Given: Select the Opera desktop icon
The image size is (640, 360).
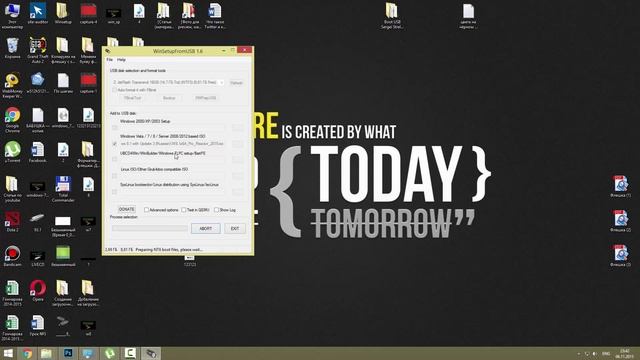Looking at the screenshot, I should [x=38, y=291].
